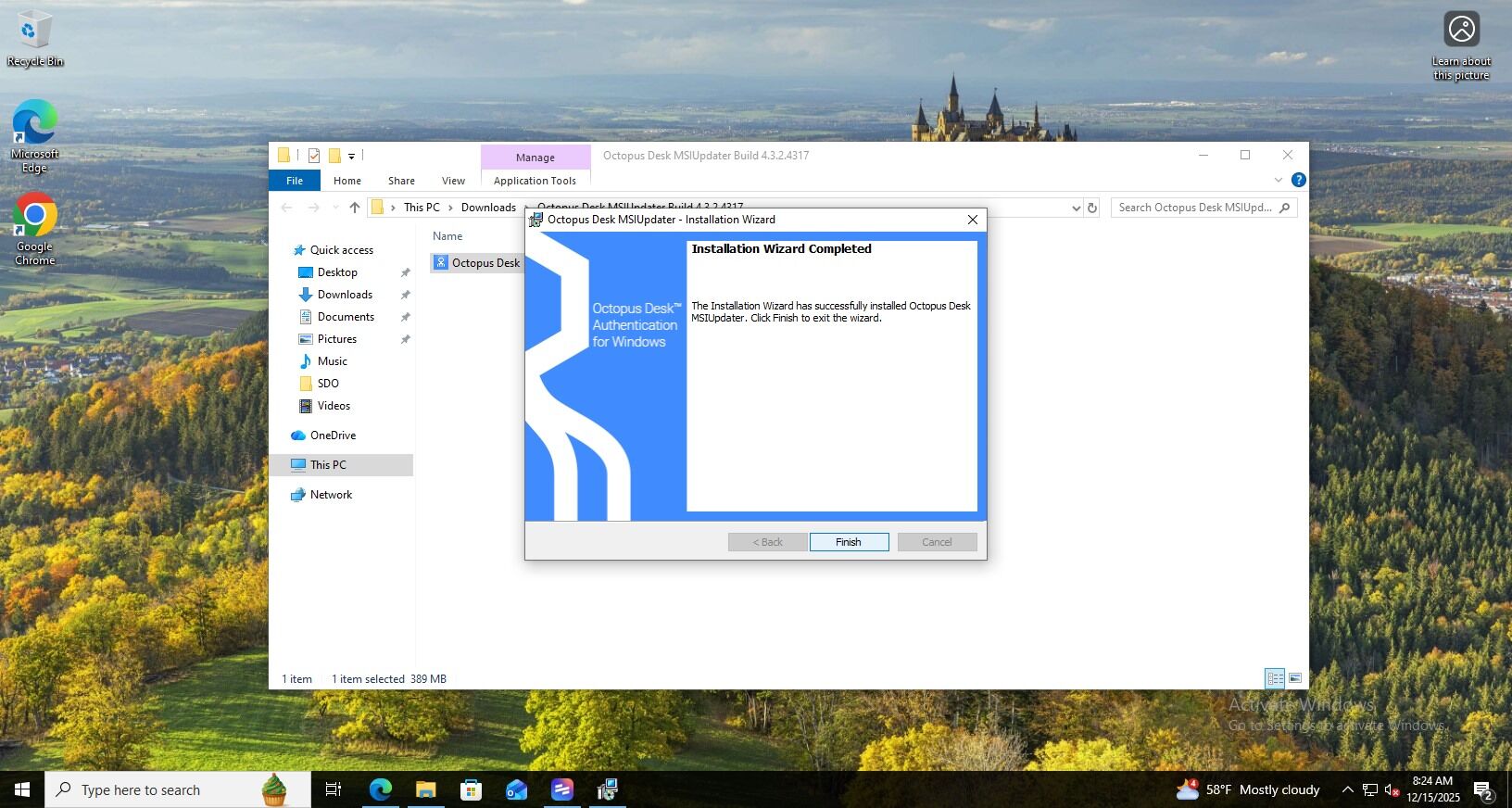The height and width of the screenshot is (808, 1512).
Task: Maximize the File Explorer window
Action: click(1245, 155)
